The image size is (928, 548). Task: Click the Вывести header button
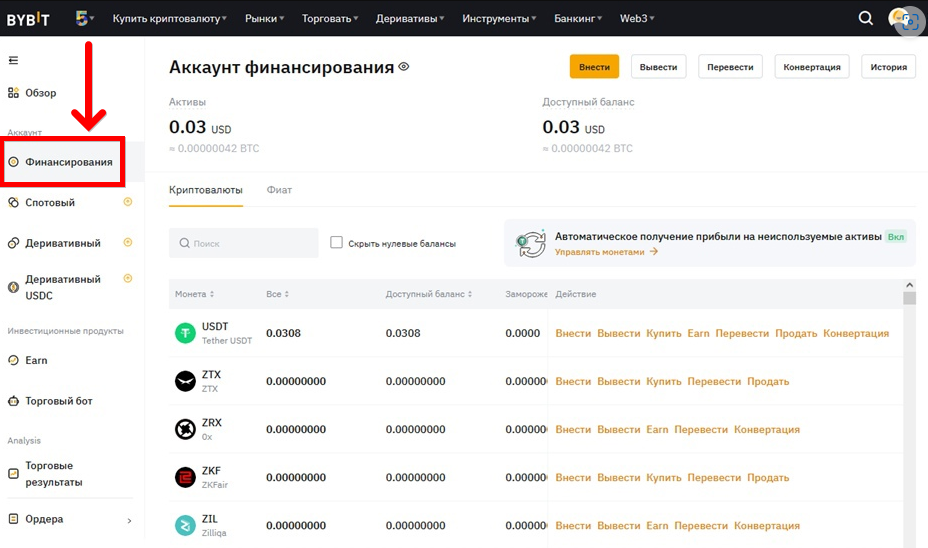(658, 67)
